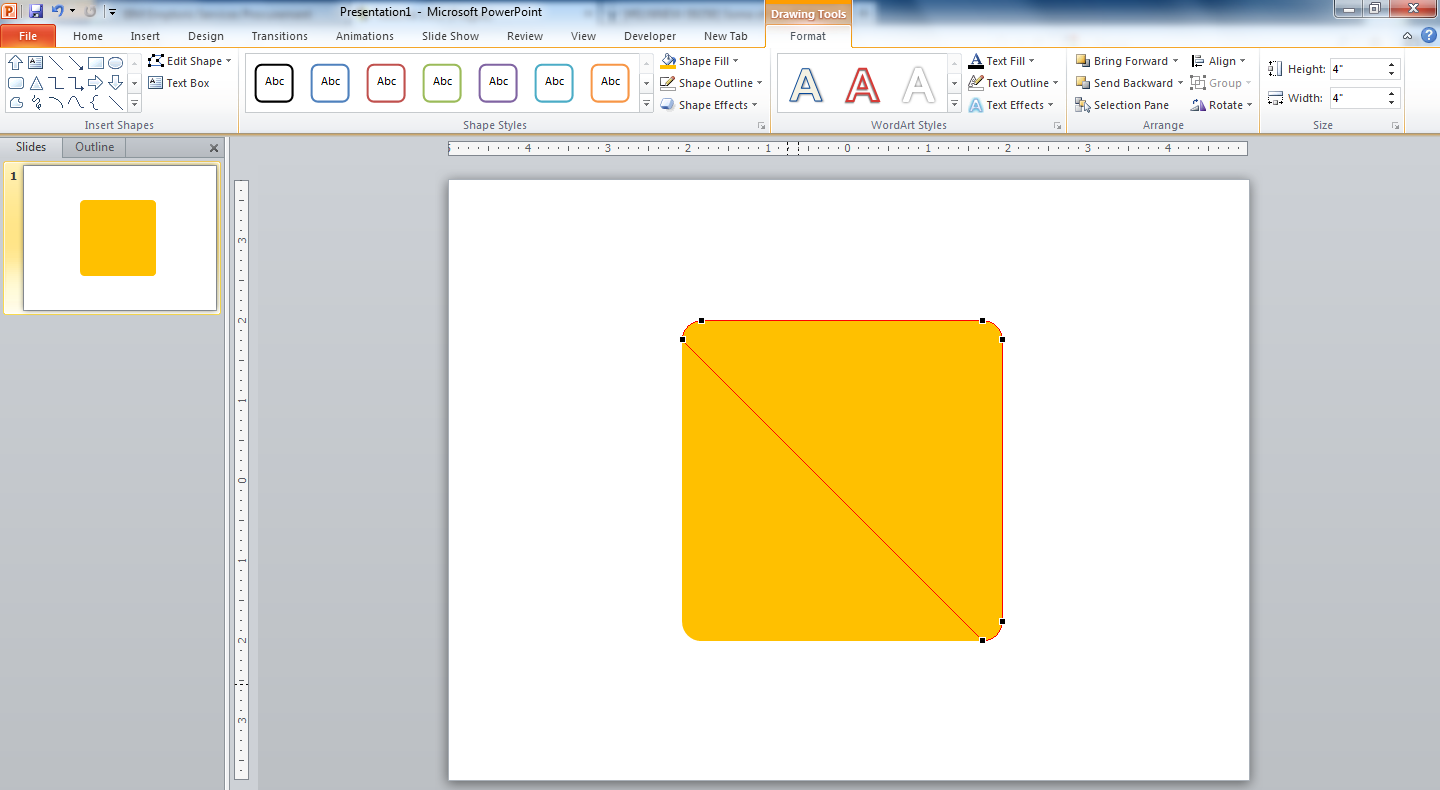Click the Redo icon in Quick Access Toolbar
Screen dimensions: 1440x790
(x=90, y=11)
